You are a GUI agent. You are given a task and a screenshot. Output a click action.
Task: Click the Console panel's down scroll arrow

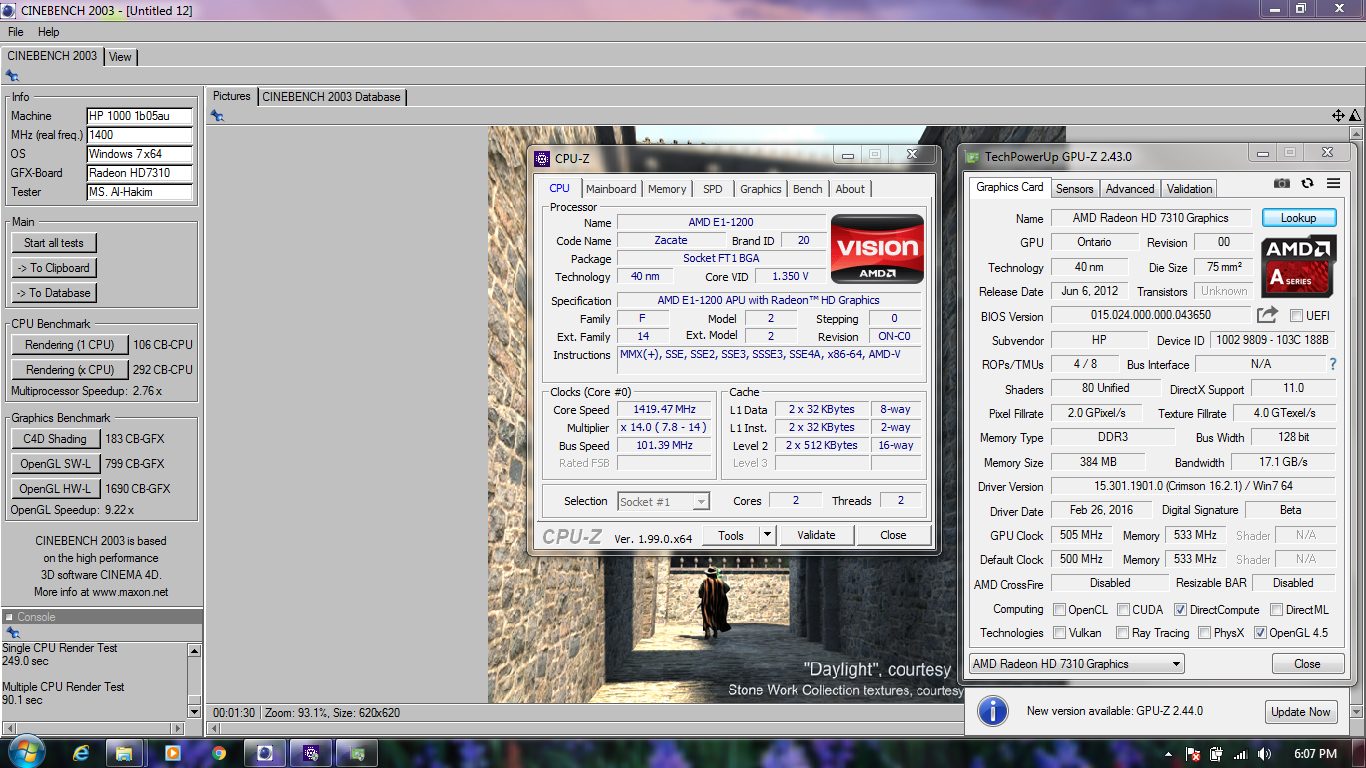[x=195, y=712]
